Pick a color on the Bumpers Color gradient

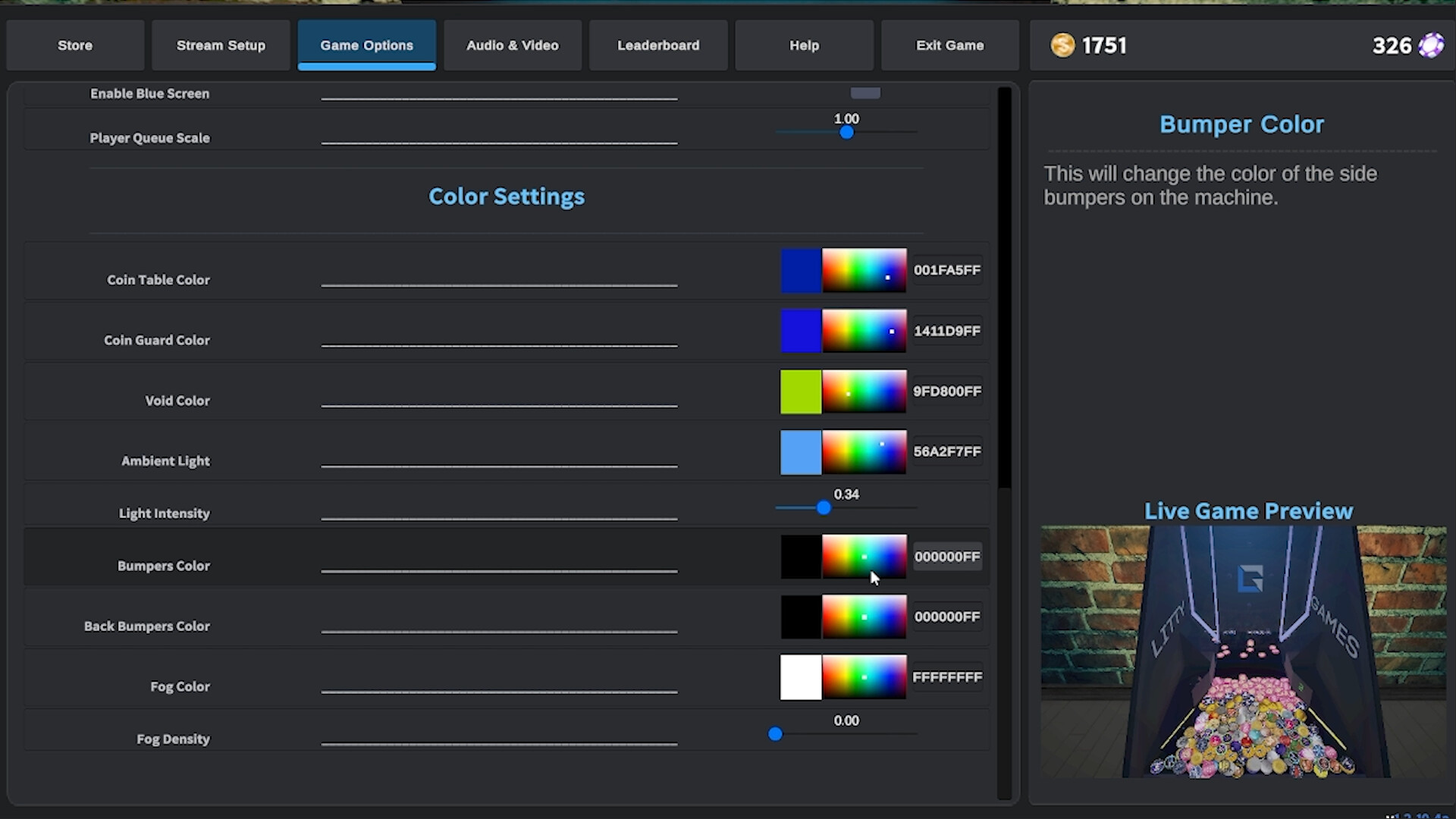coord(864,557)
